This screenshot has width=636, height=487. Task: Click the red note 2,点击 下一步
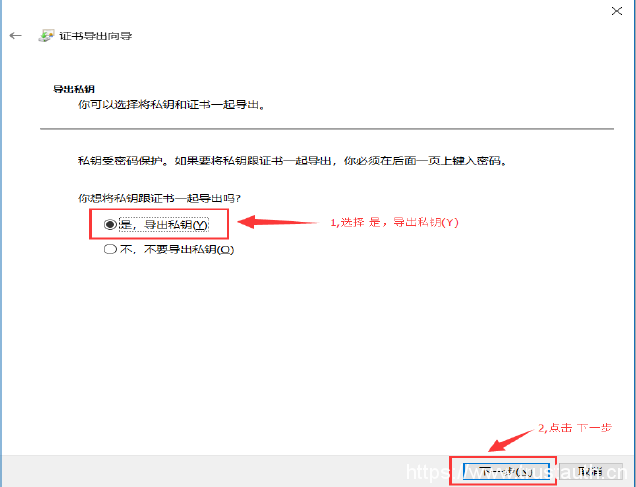pyautogui.click(x=575, y=428)
